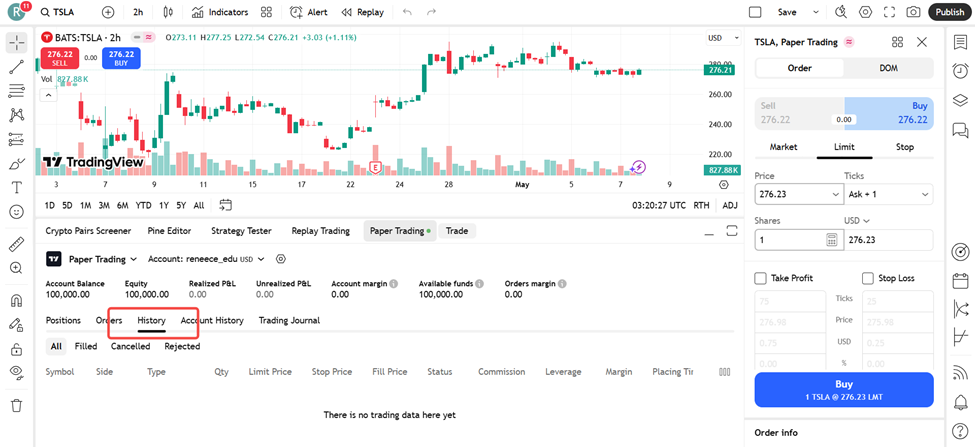975x447 pixels.
Task: Toggle the ADJ adjustment setting
Action: [x=730, y=205]
